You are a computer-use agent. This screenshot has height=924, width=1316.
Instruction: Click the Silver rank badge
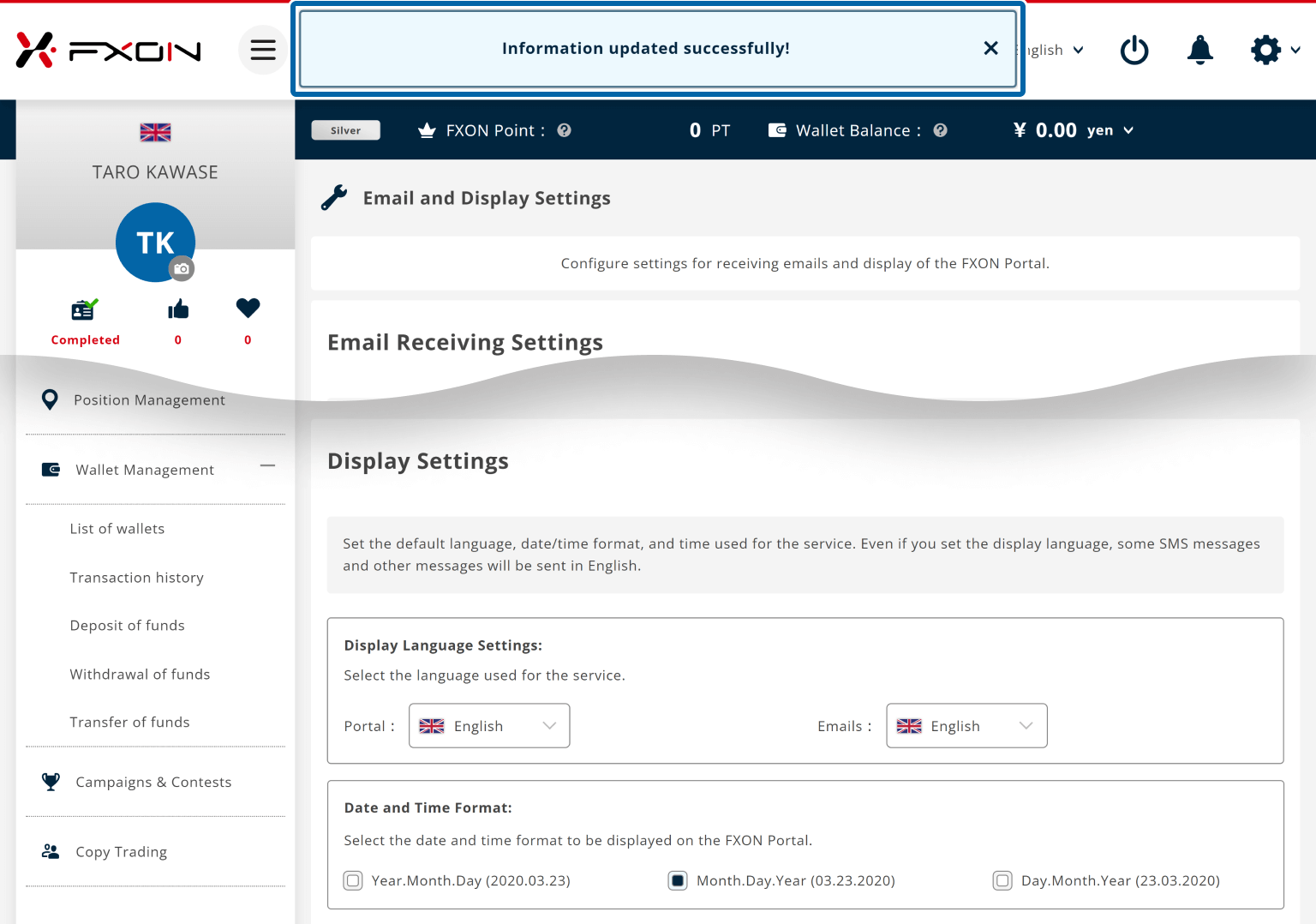coord(345,130)
